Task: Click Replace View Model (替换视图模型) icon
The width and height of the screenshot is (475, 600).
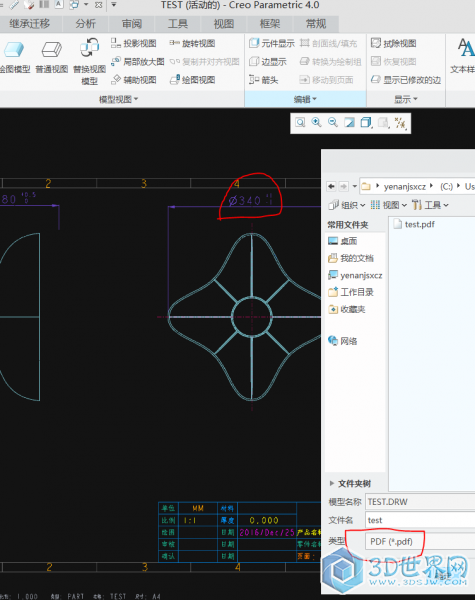Action: tap(90, 48)
